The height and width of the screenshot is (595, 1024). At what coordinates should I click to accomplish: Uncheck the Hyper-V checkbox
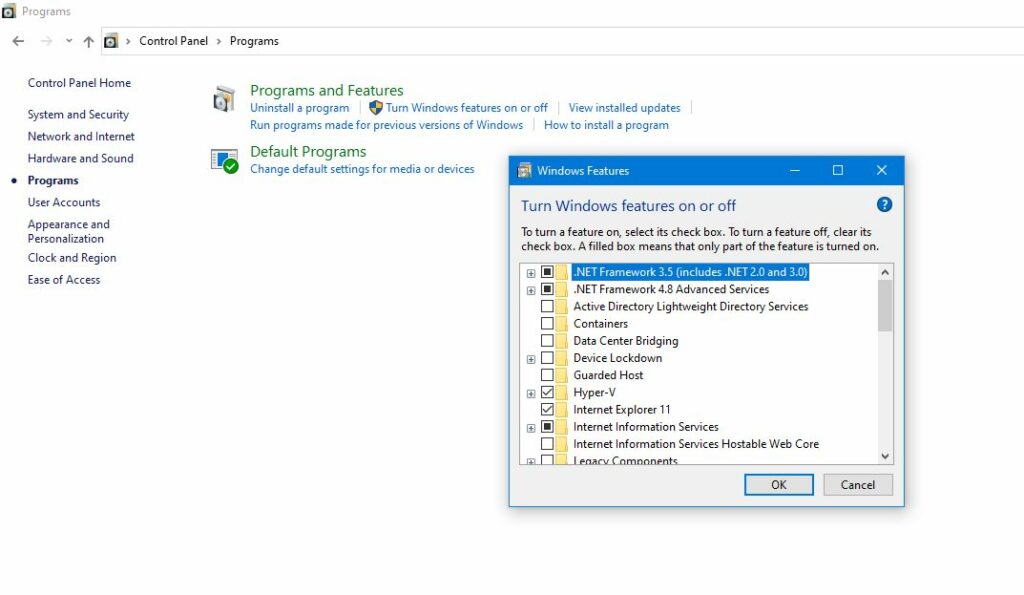click(547, 393)
